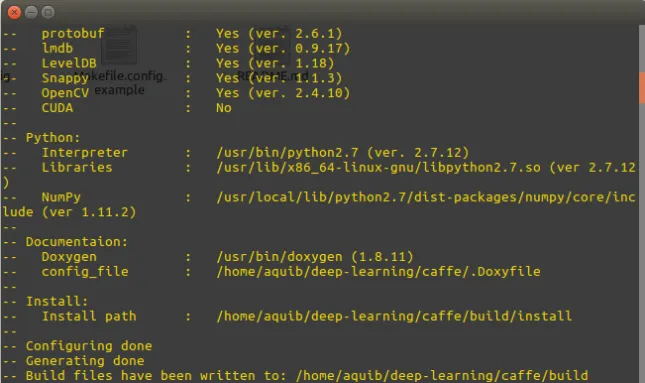Select the 'protobuf' text
This screenshot has height=383, width=645.
coord(73,33)
